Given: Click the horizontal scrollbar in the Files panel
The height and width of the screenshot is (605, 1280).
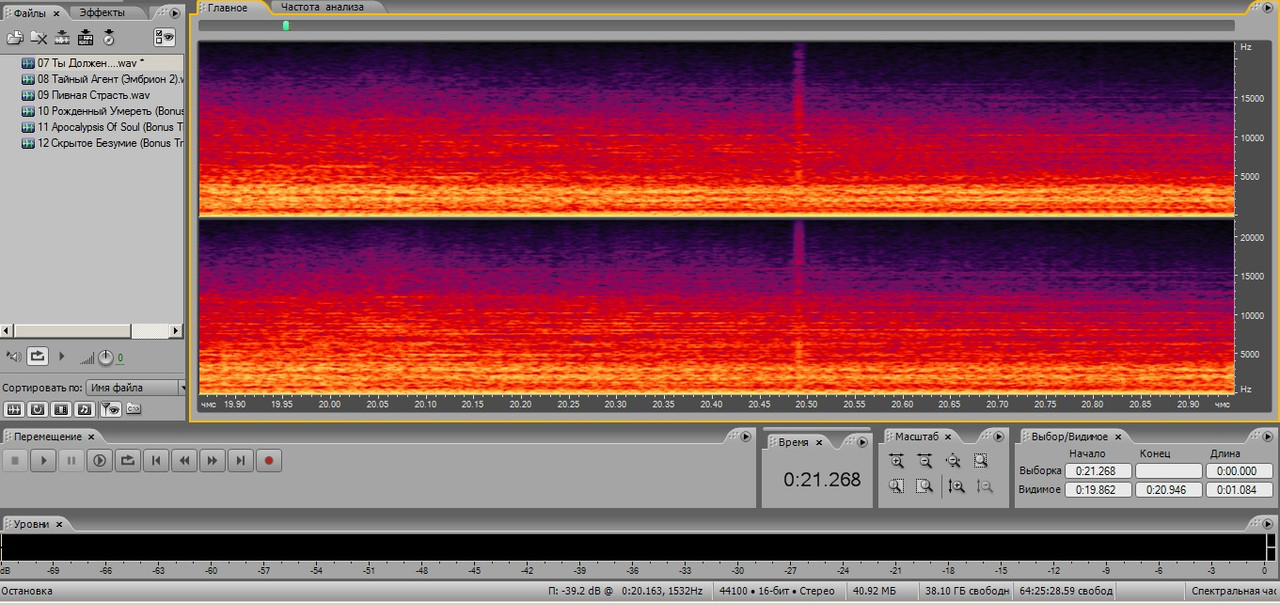Looking at the screenshot, I should point(92,331).
